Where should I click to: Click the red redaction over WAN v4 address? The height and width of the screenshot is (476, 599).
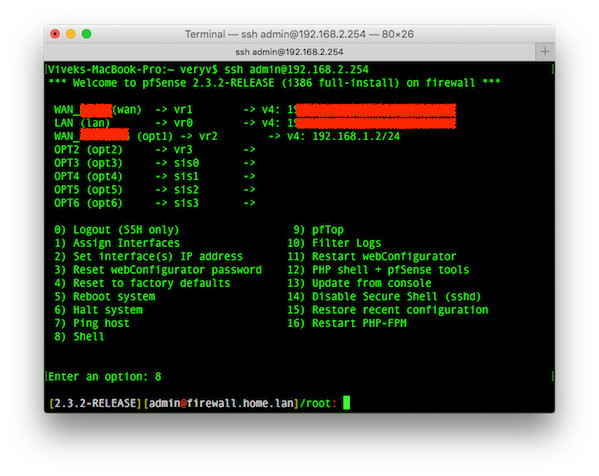(x=376, y=110)
